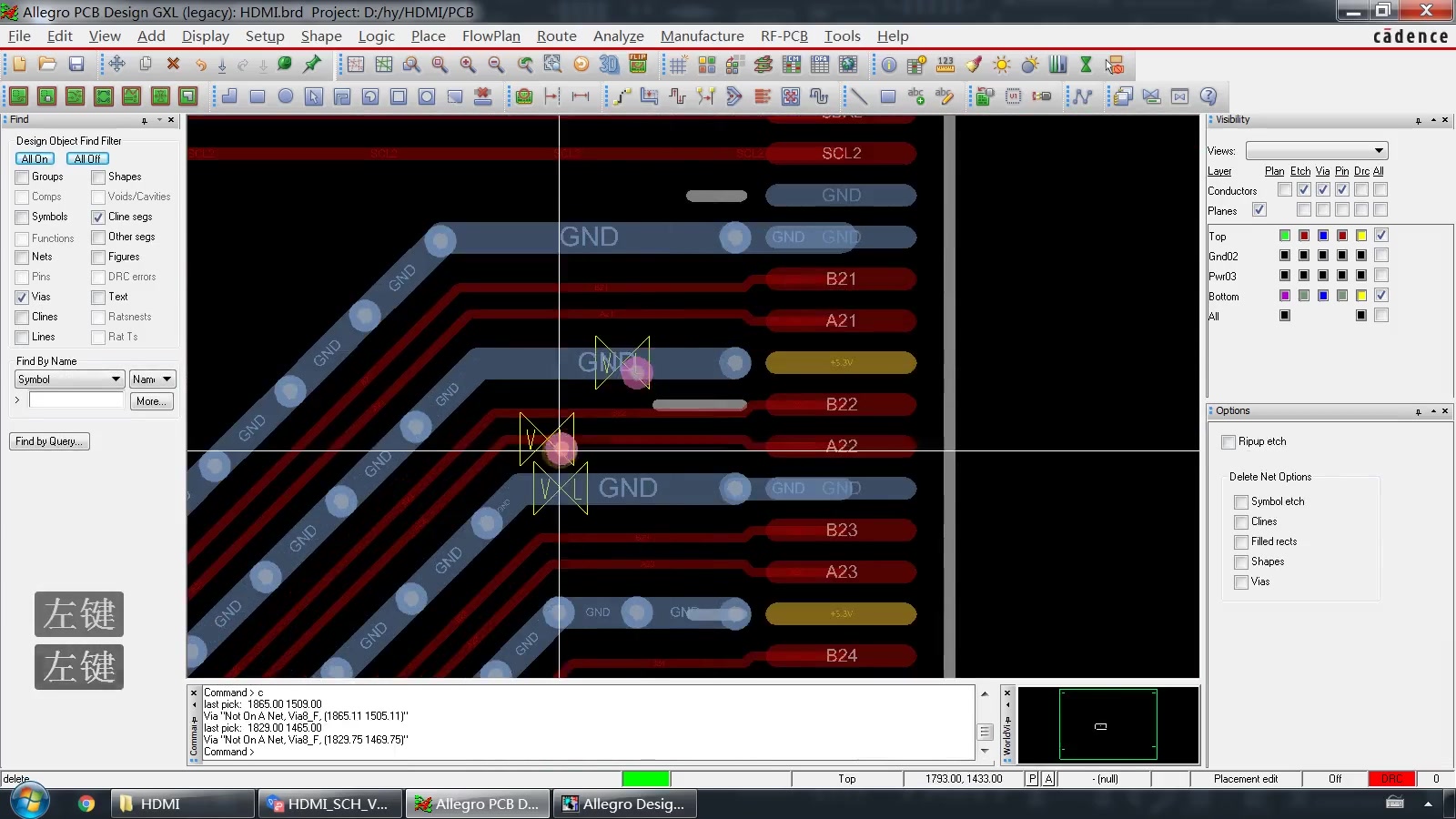Screen dimensions: 1456x819
Task: Toggle the grid display icon
Action: (678, 65)
